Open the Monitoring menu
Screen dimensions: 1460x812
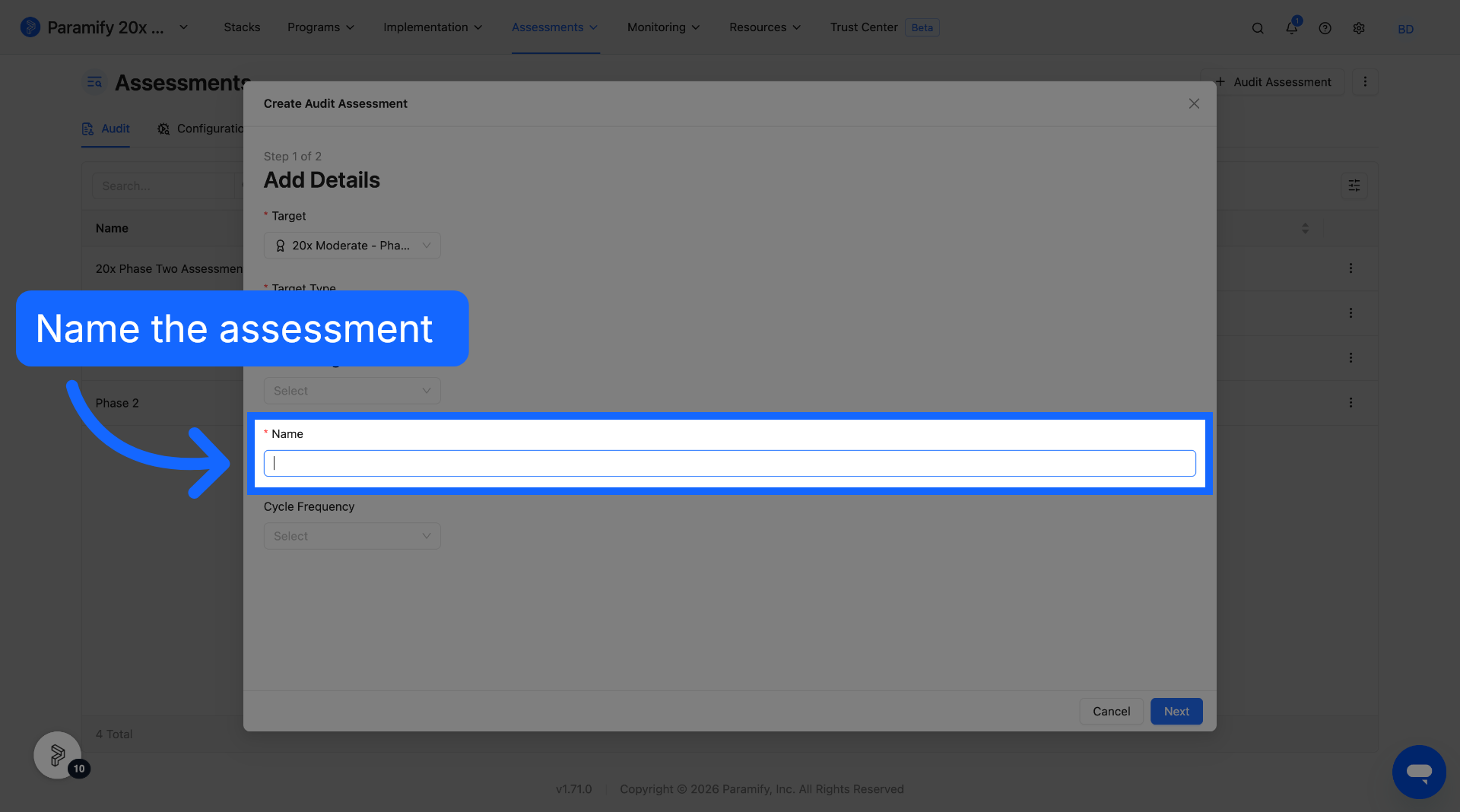click(663, 27)
